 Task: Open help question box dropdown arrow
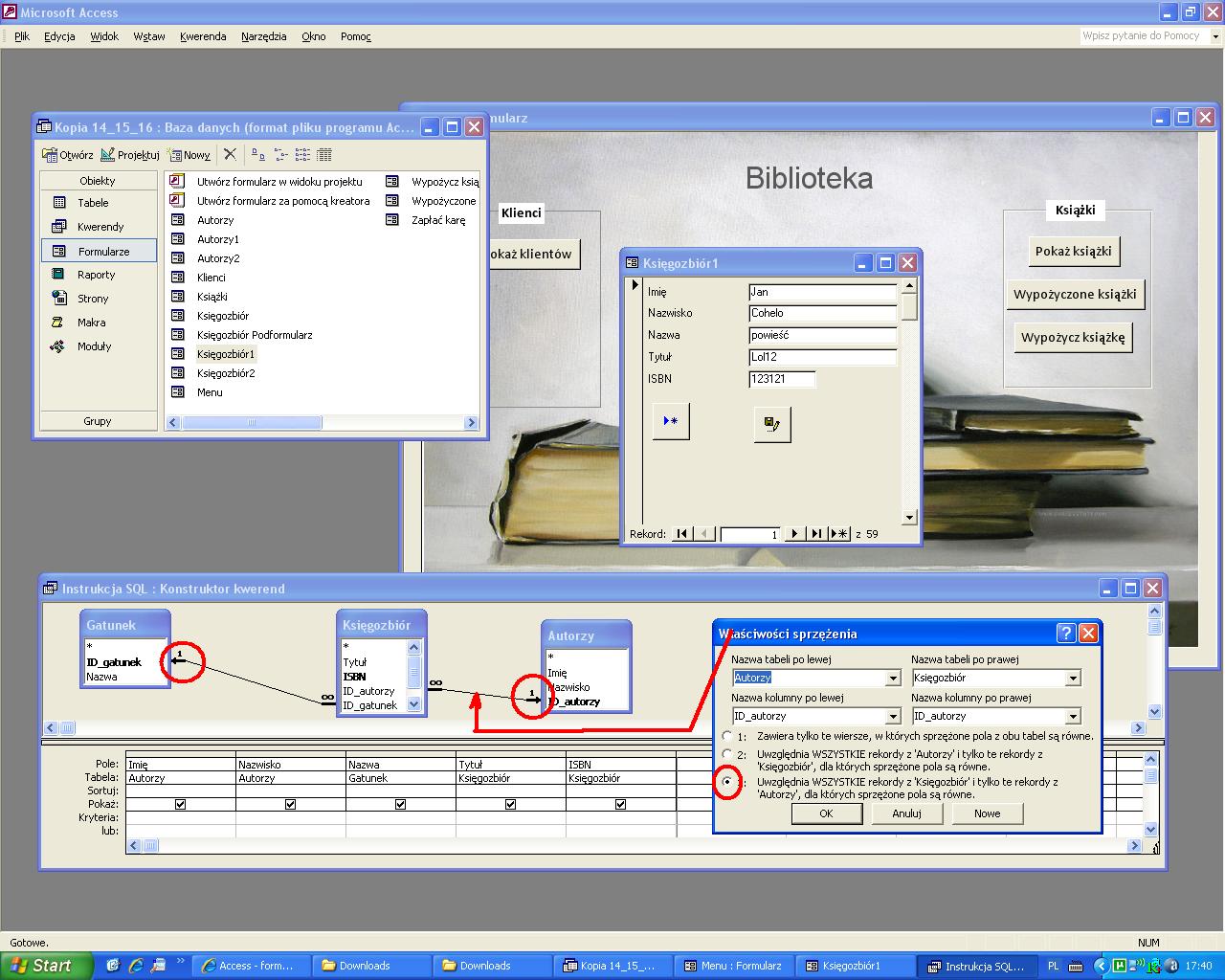1215,36
